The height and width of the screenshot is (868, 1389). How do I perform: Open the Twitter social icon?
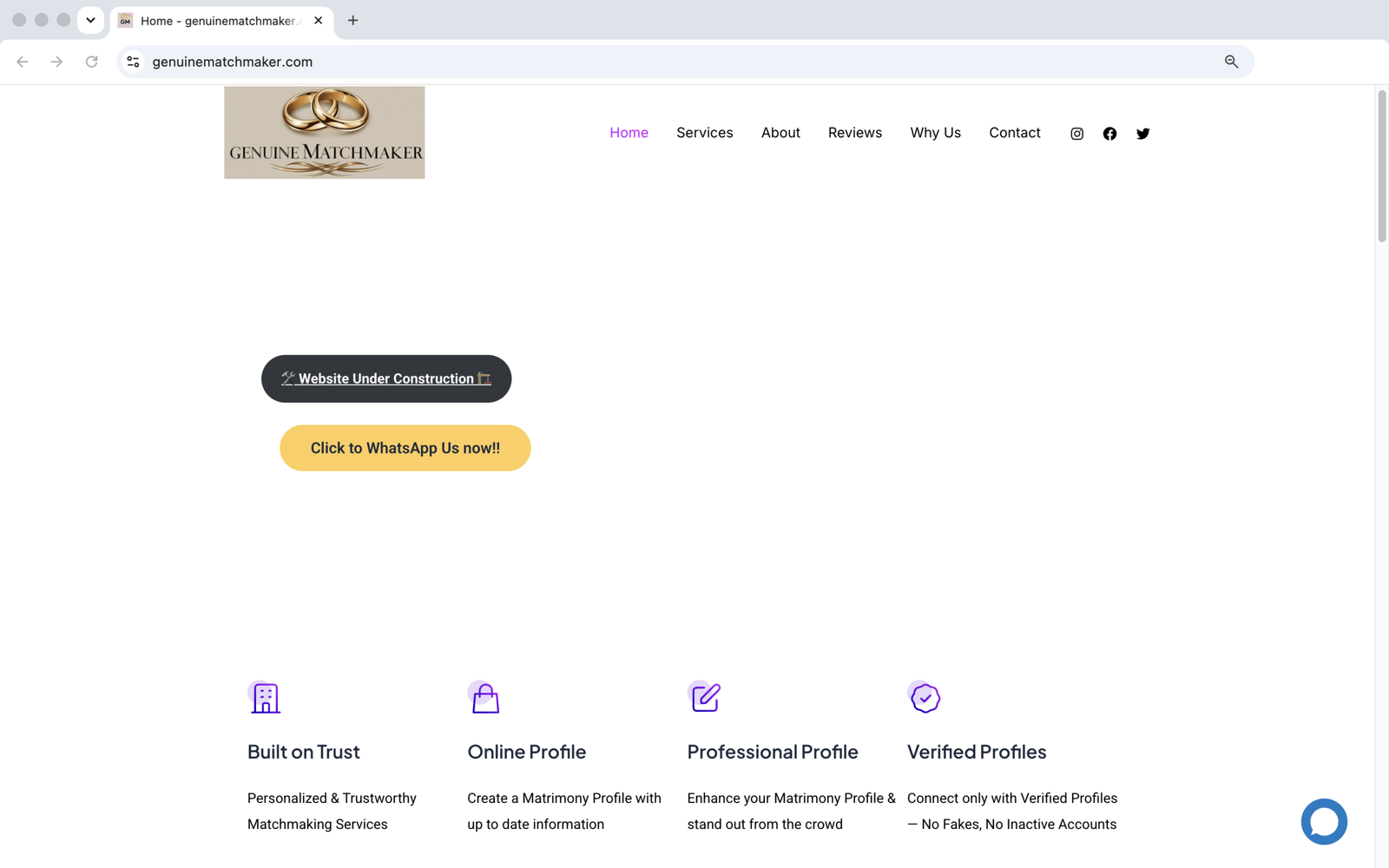(1142, 134)
